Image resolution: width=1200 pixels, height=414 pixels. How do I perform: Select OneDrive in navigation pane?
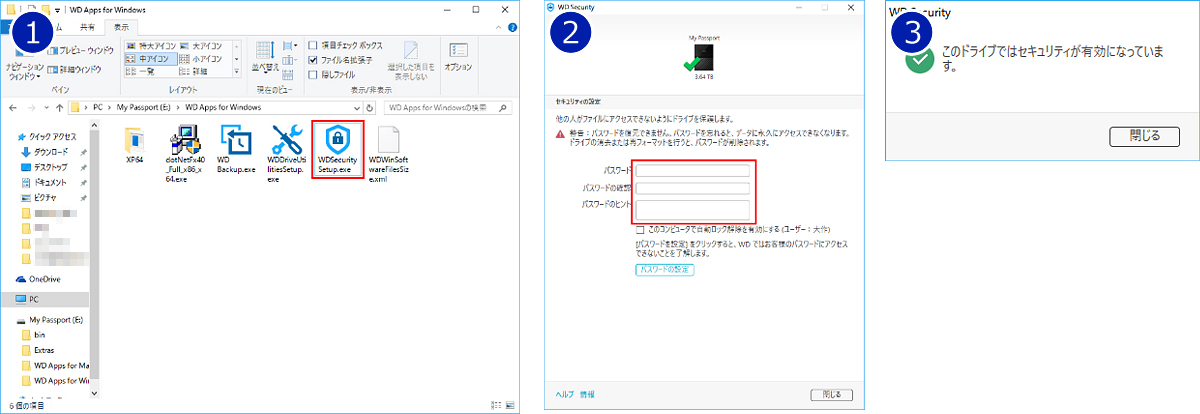[38, 279]
